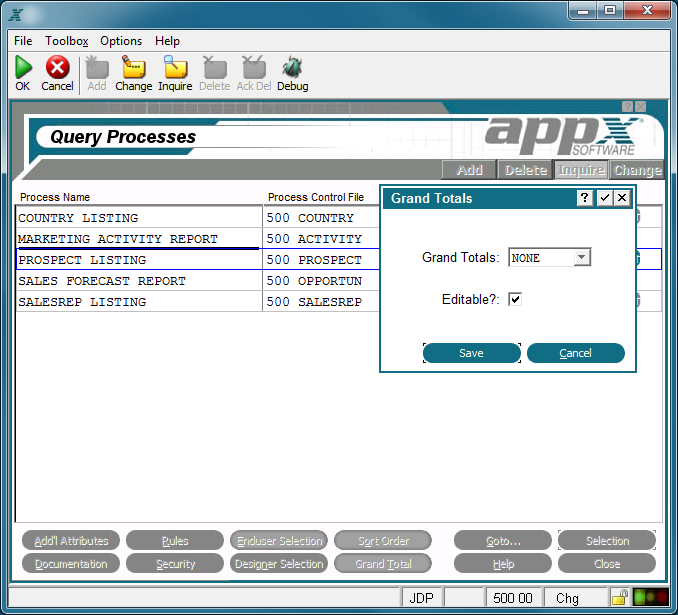Viewport: 678px width, 615px height.
Task: Click the Selection button
Action: pyautogui.click(x=607, y=541)
